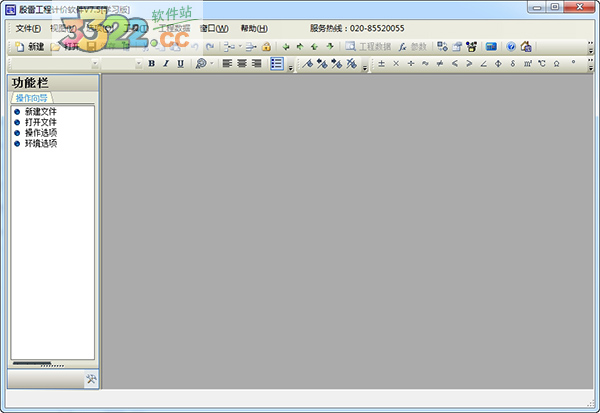Expand the main toolbar overflow at far right
600x413 pixels.
pos(591,47)
